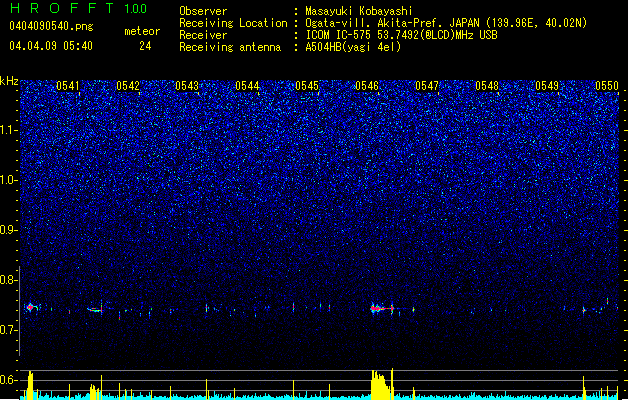Screen dimensions: 629x400
Task: Click the 1.0 kHz axis label
Action: coord(9,180)
